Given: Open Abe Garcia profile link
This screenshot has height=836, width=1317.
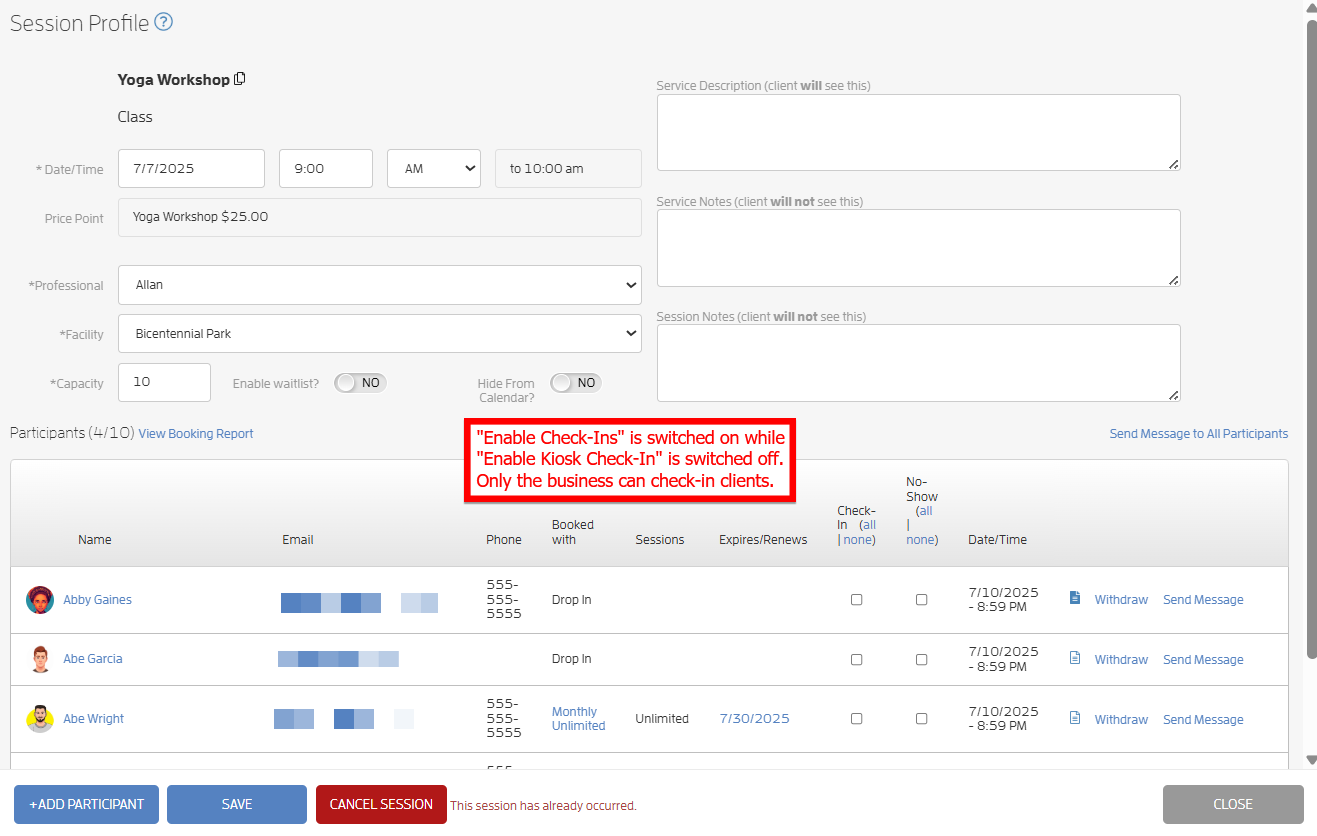Looking at the screenshot, I should point(93,659).
